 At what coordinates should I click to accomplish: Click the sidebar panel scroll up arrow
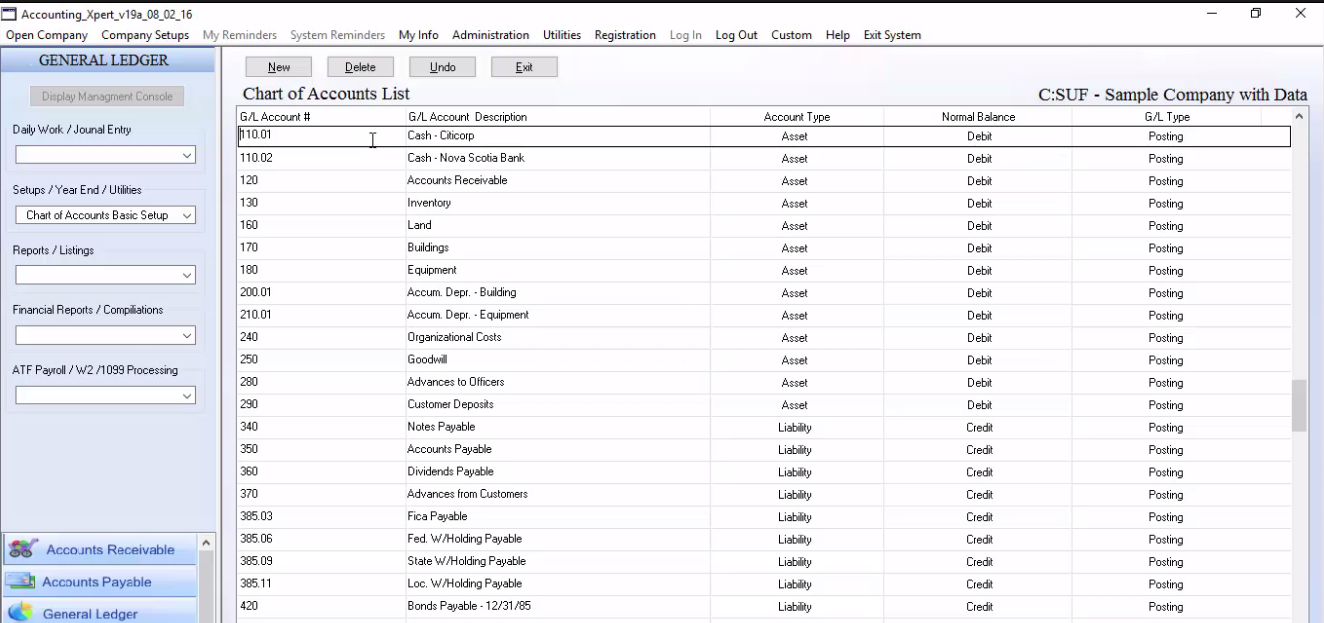point(205,541)
